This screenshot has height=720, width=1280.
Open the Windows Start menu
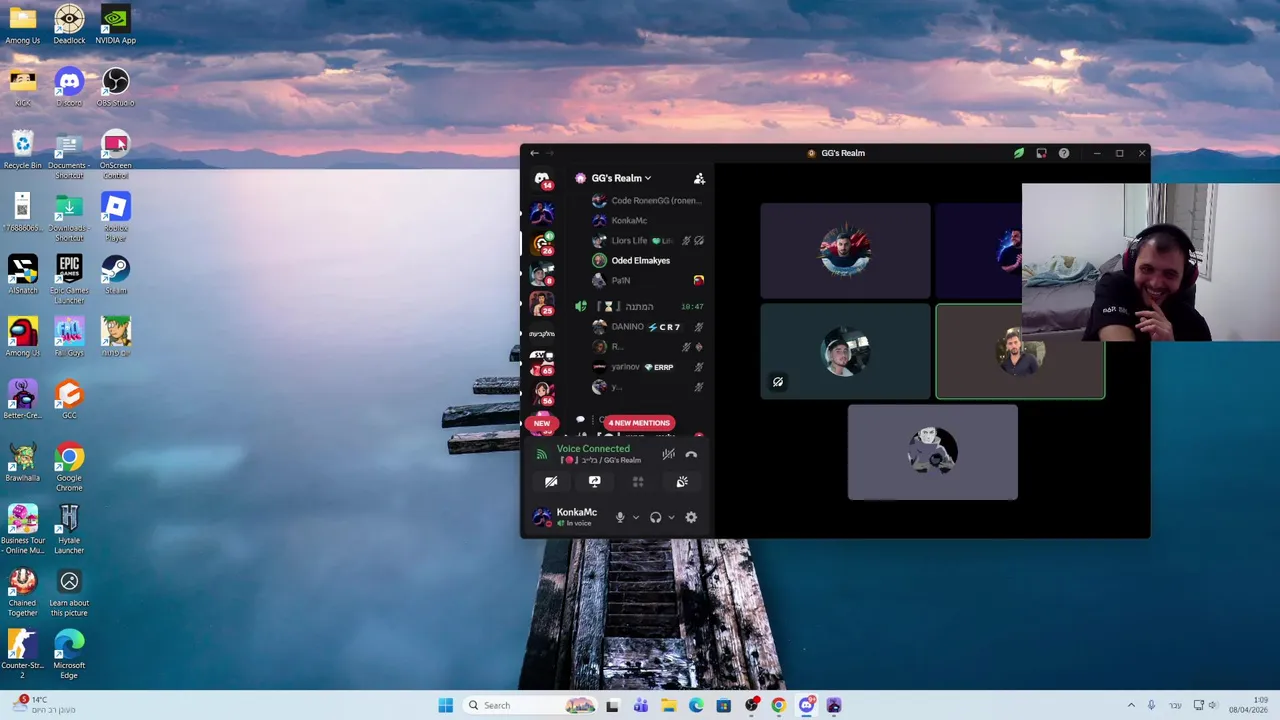pos(445,705)
